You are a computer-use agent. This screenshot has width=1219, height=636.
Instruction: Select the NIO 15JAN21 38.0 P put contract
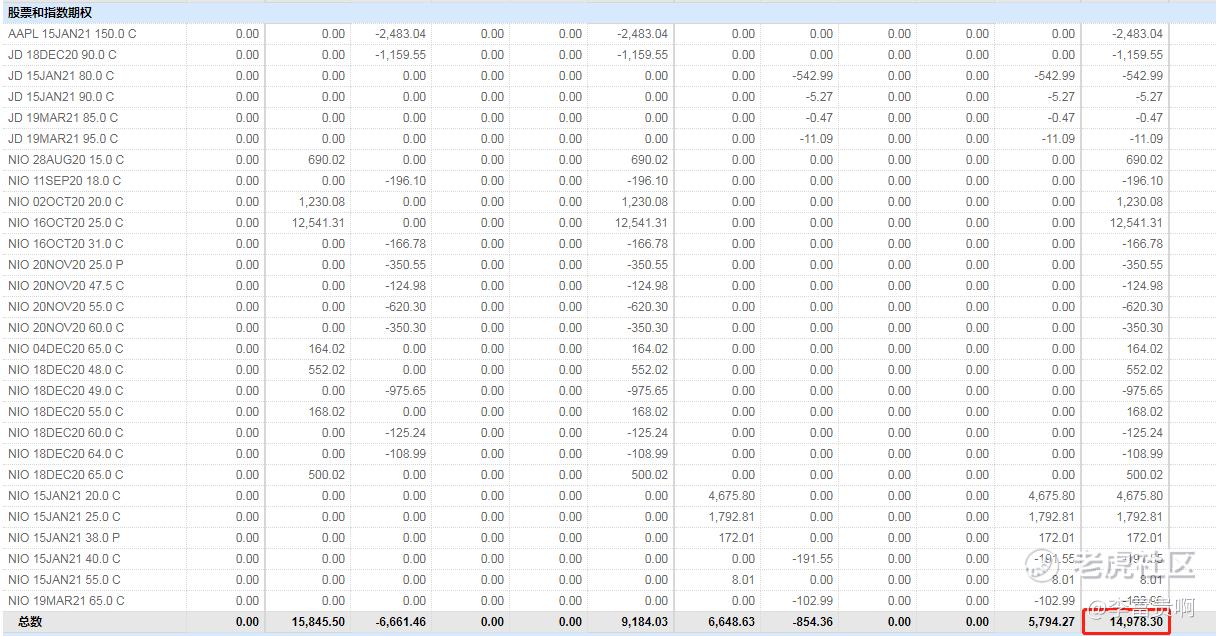tap(64, 538)
